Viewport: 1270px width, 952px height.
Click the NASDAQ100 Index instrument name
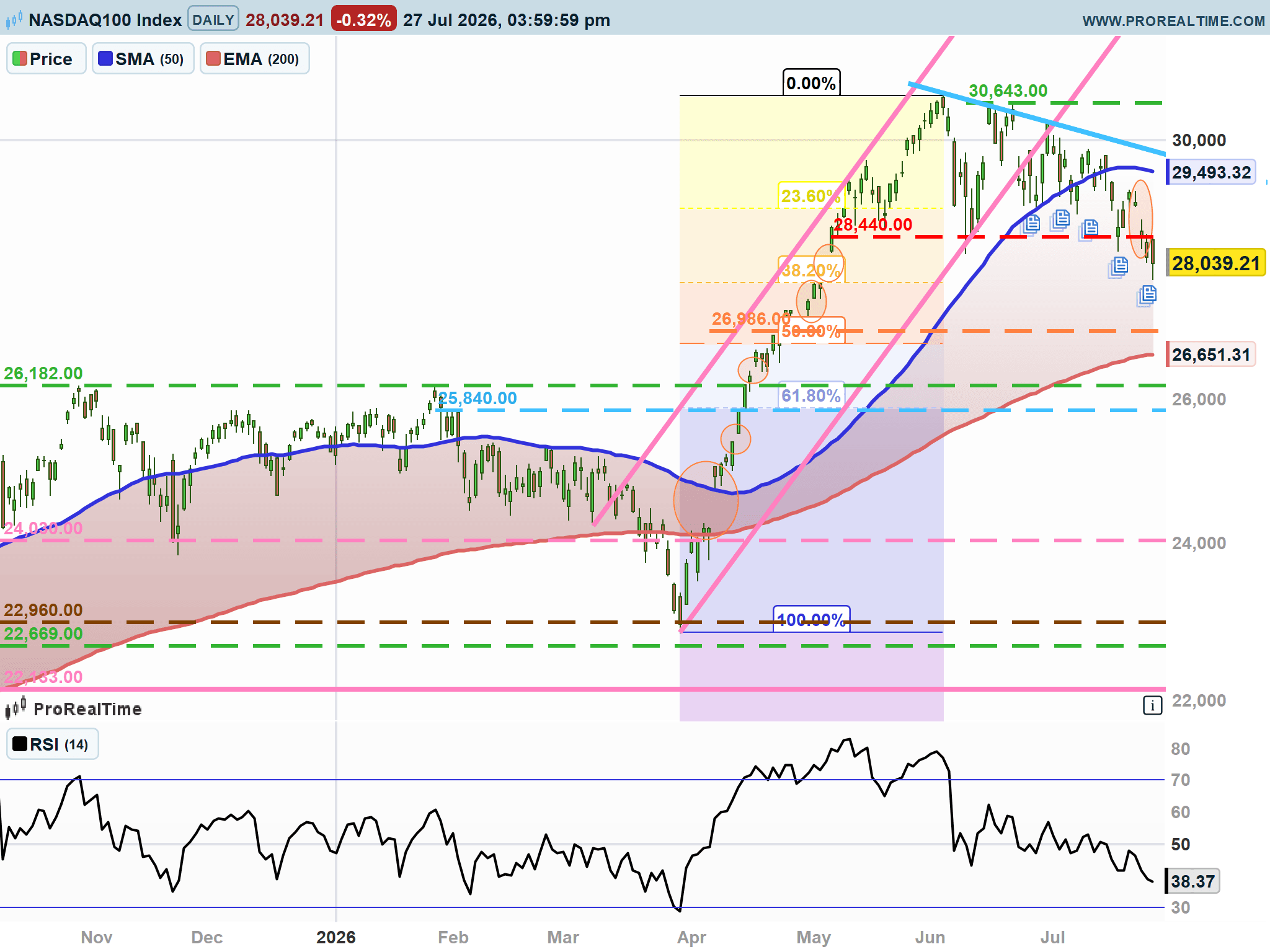(105, 20)
